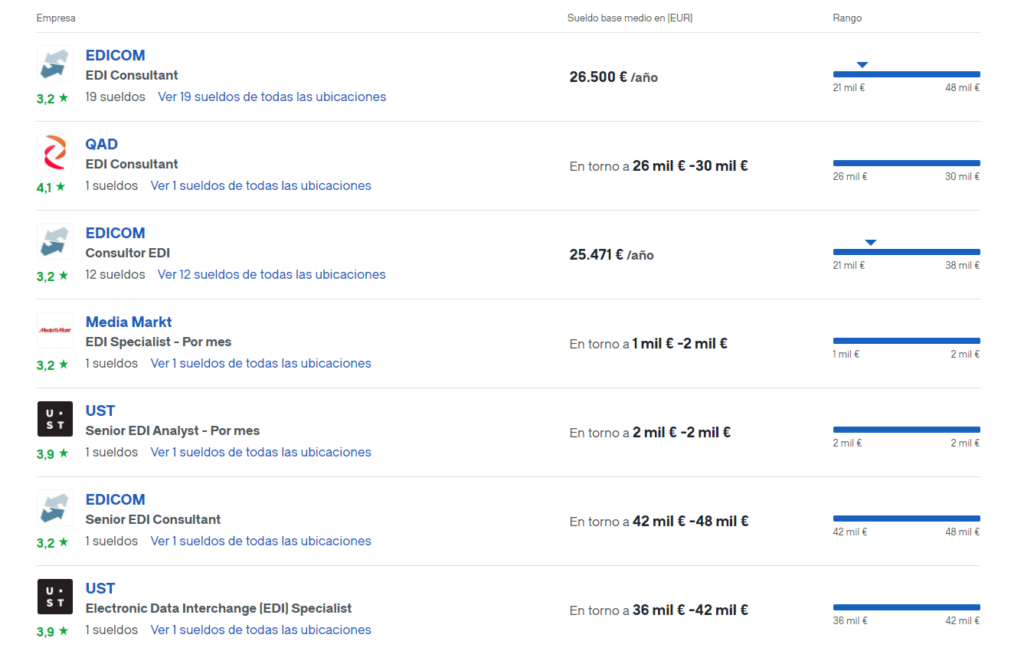Open the EDICOM logo in EDI Consultant row

click(55, 64)
